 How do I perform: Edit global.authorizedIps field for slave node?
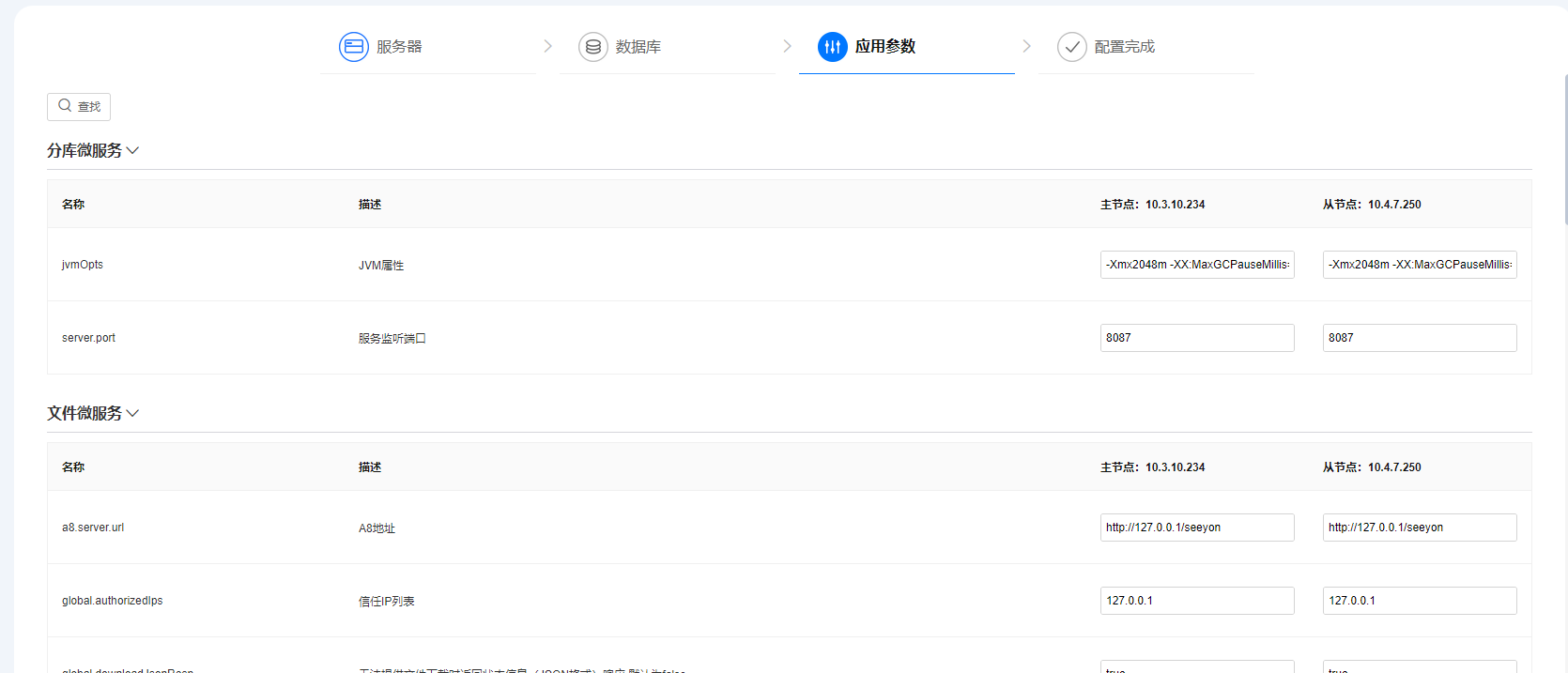[1420, 601]
